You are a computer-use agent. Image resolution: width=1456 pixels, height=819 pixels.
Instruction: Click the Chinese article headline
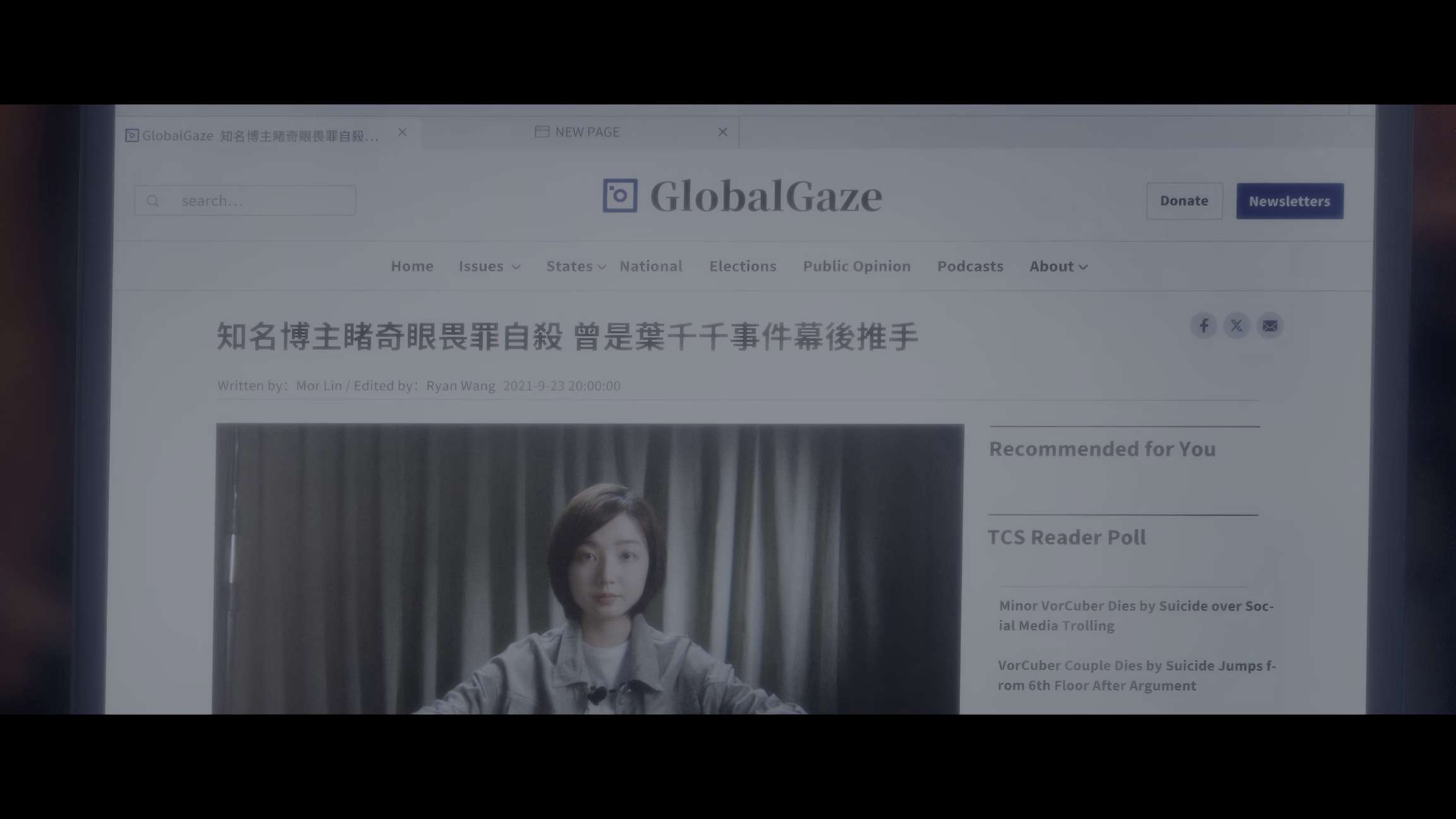coord(567,336)
